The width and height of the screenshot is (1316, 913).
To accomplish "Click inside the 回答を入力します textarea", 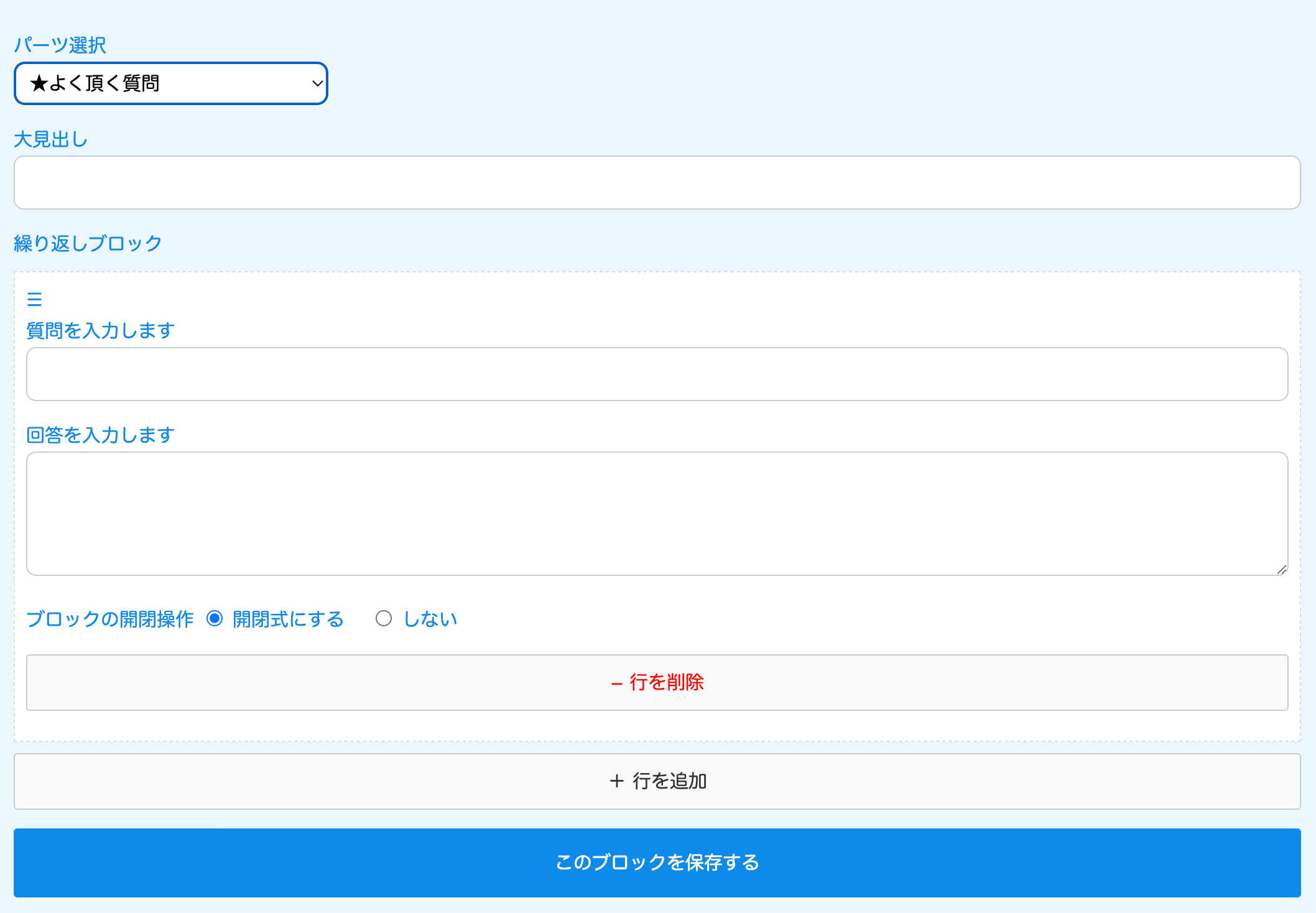I will (657, 514).
